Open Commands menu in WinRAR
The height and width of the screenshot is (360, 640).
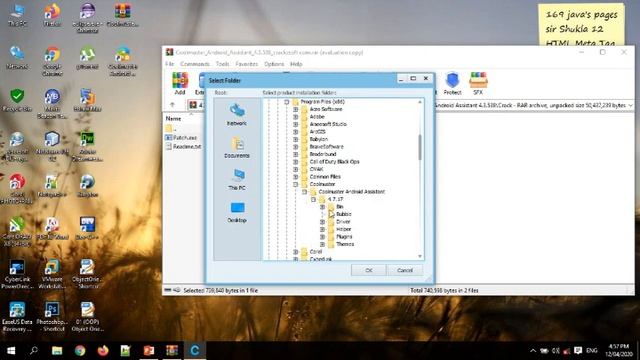click(195, 64)
